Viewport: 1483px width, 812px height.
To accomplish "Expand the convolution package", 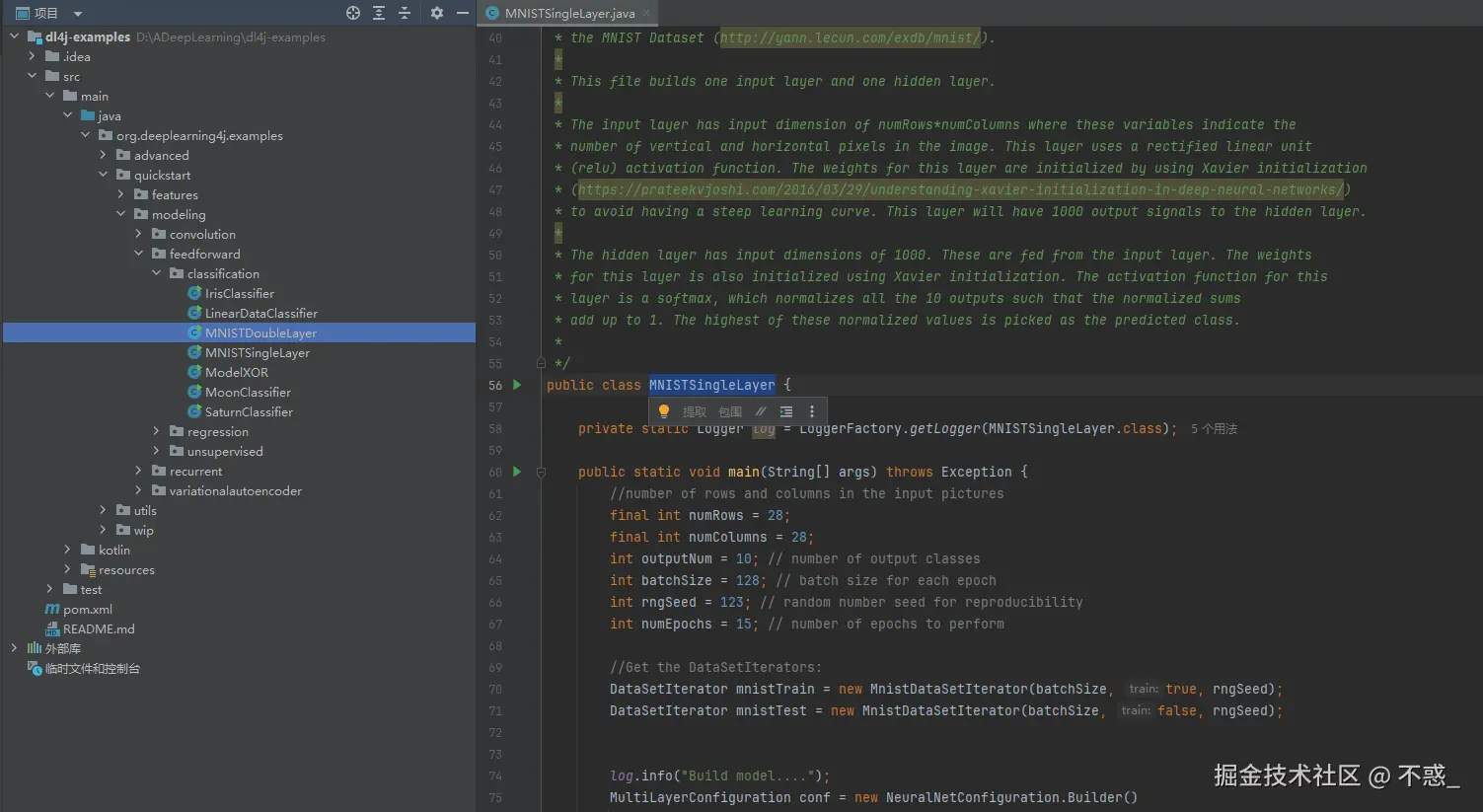I will pyautogui.click(x=138, y=234).
